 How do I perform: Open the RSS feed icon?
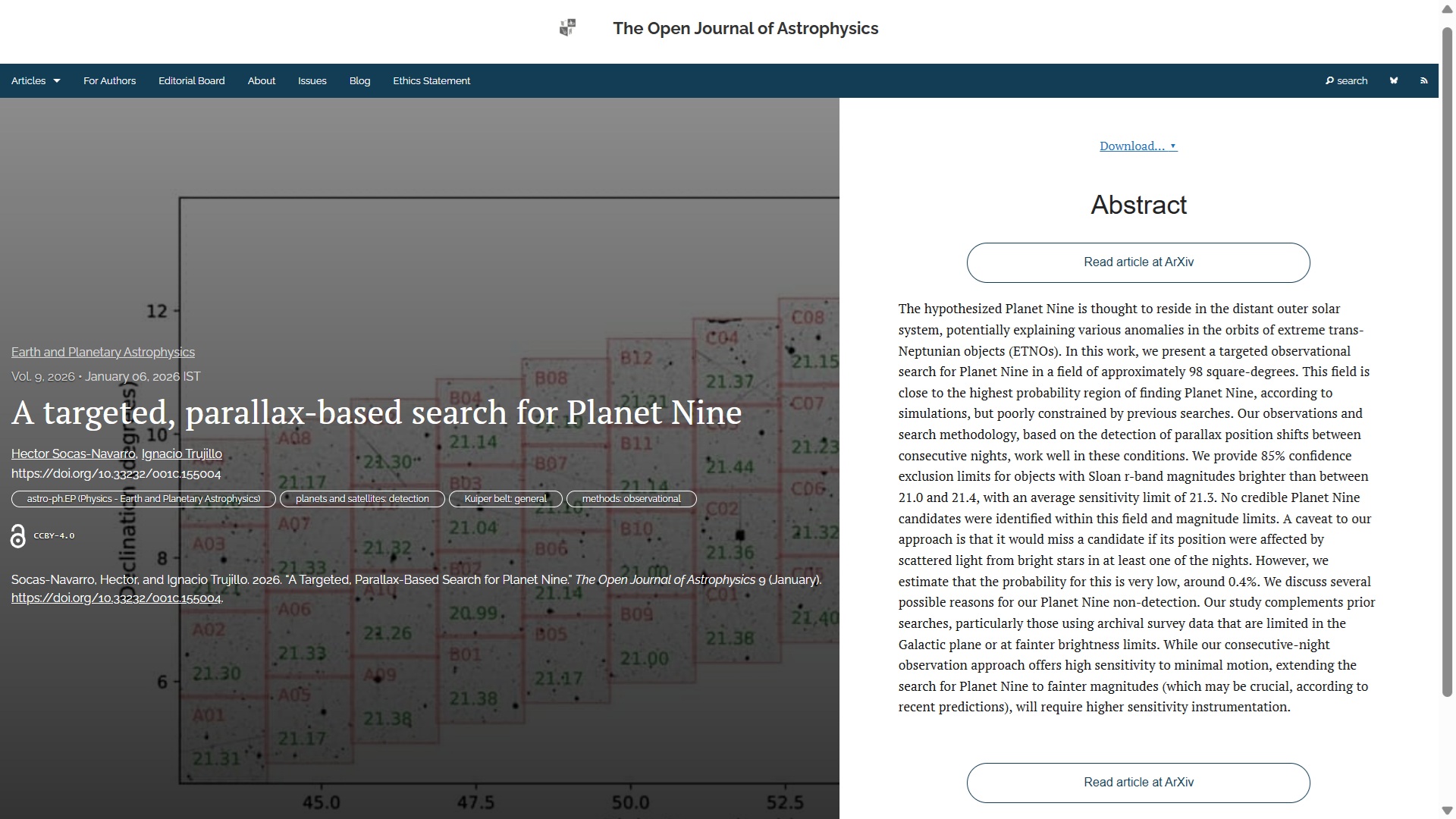[1423, 80]
